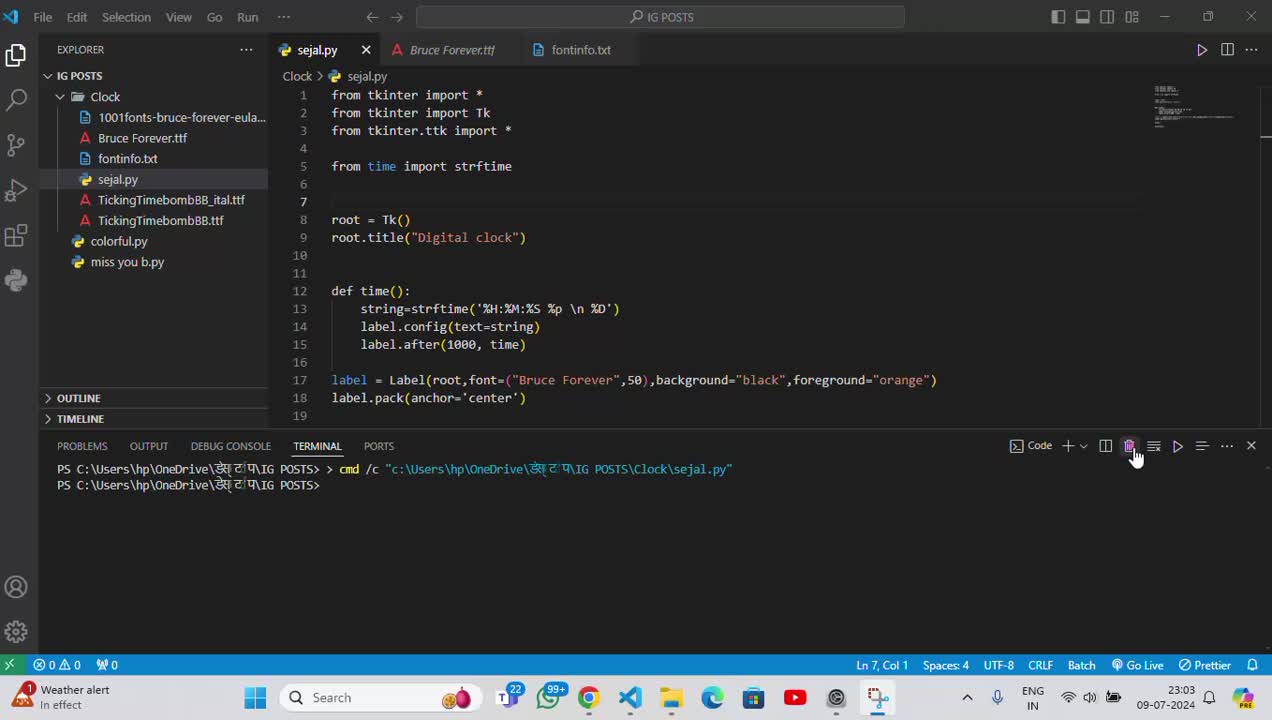Viewport: 1272px width, 720px height.
Task: Click the Ln 7, Col 1 cursor position
Action: 882,665
